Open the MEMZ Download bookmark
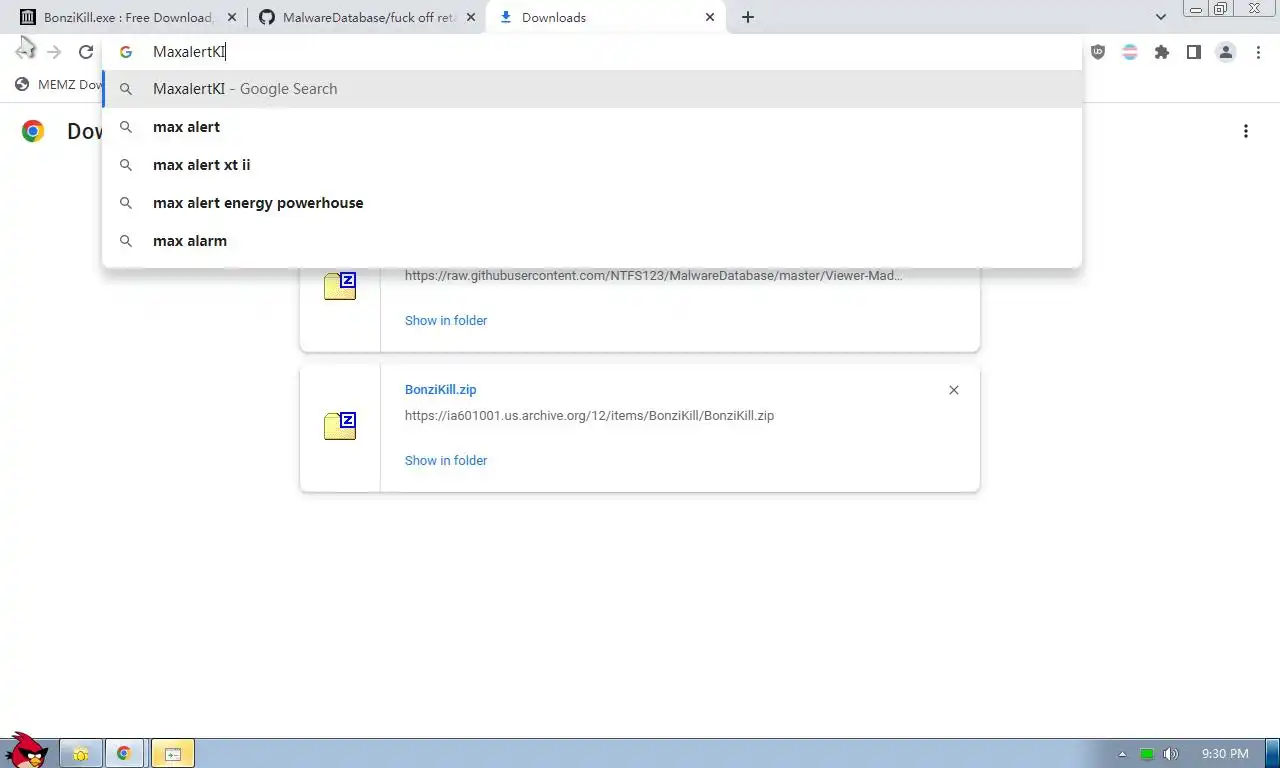 coord(59,85)
